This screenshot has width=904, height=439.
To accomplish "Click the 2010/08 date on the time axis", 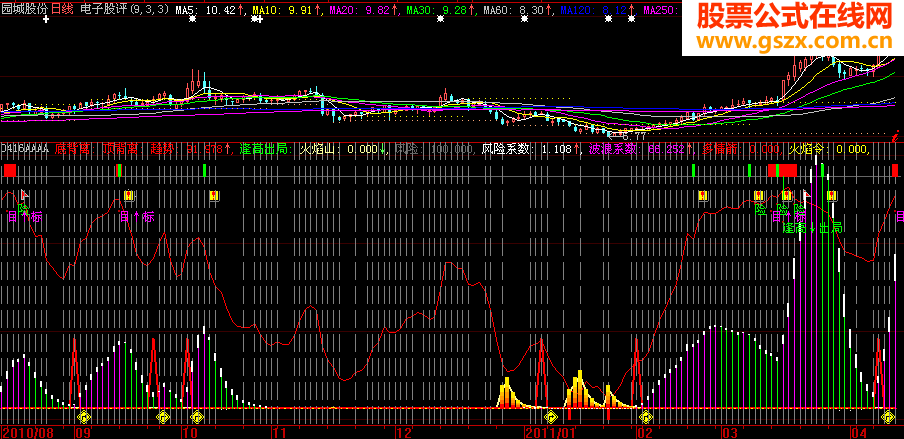I will [x=27, y=432].
